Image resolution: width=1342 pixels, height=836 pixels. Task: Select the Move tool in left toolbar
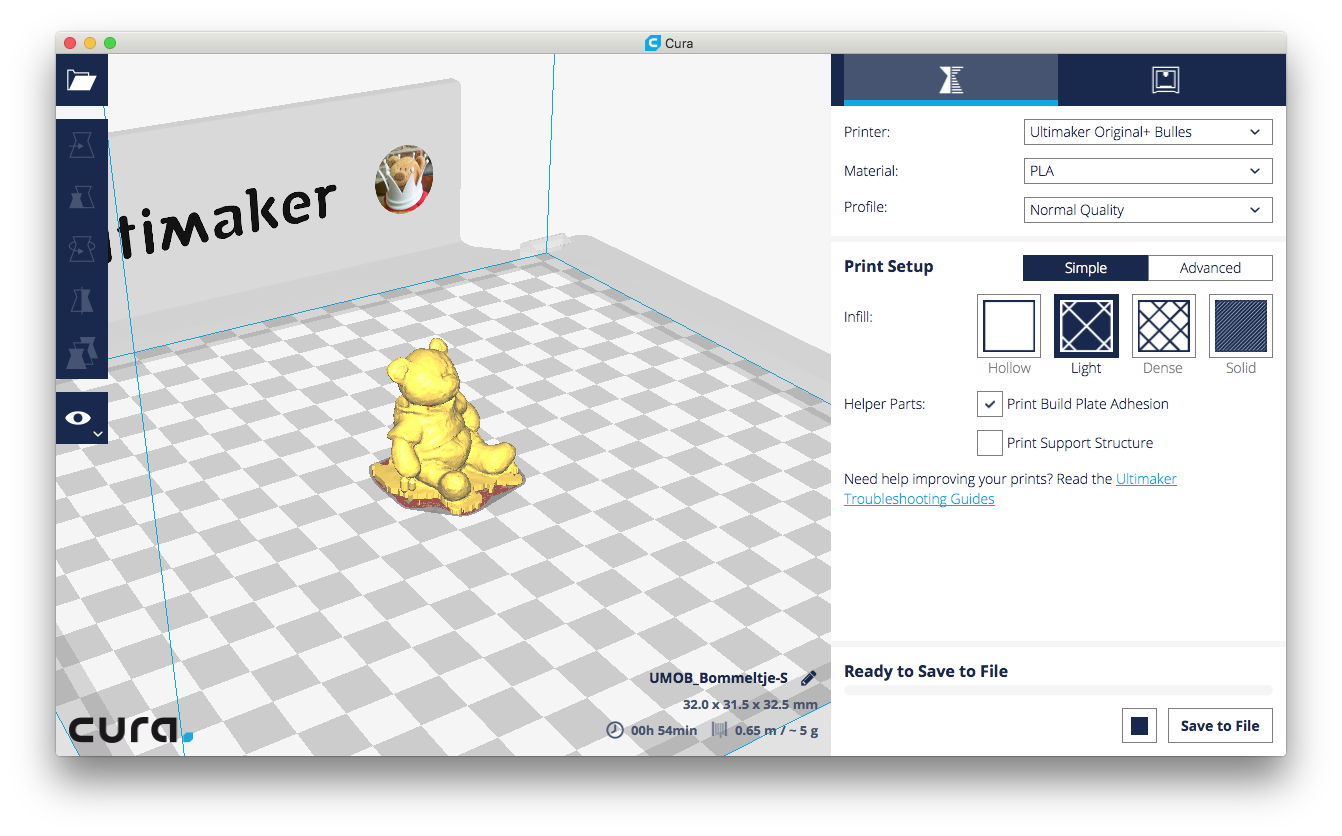click(81, 147)
